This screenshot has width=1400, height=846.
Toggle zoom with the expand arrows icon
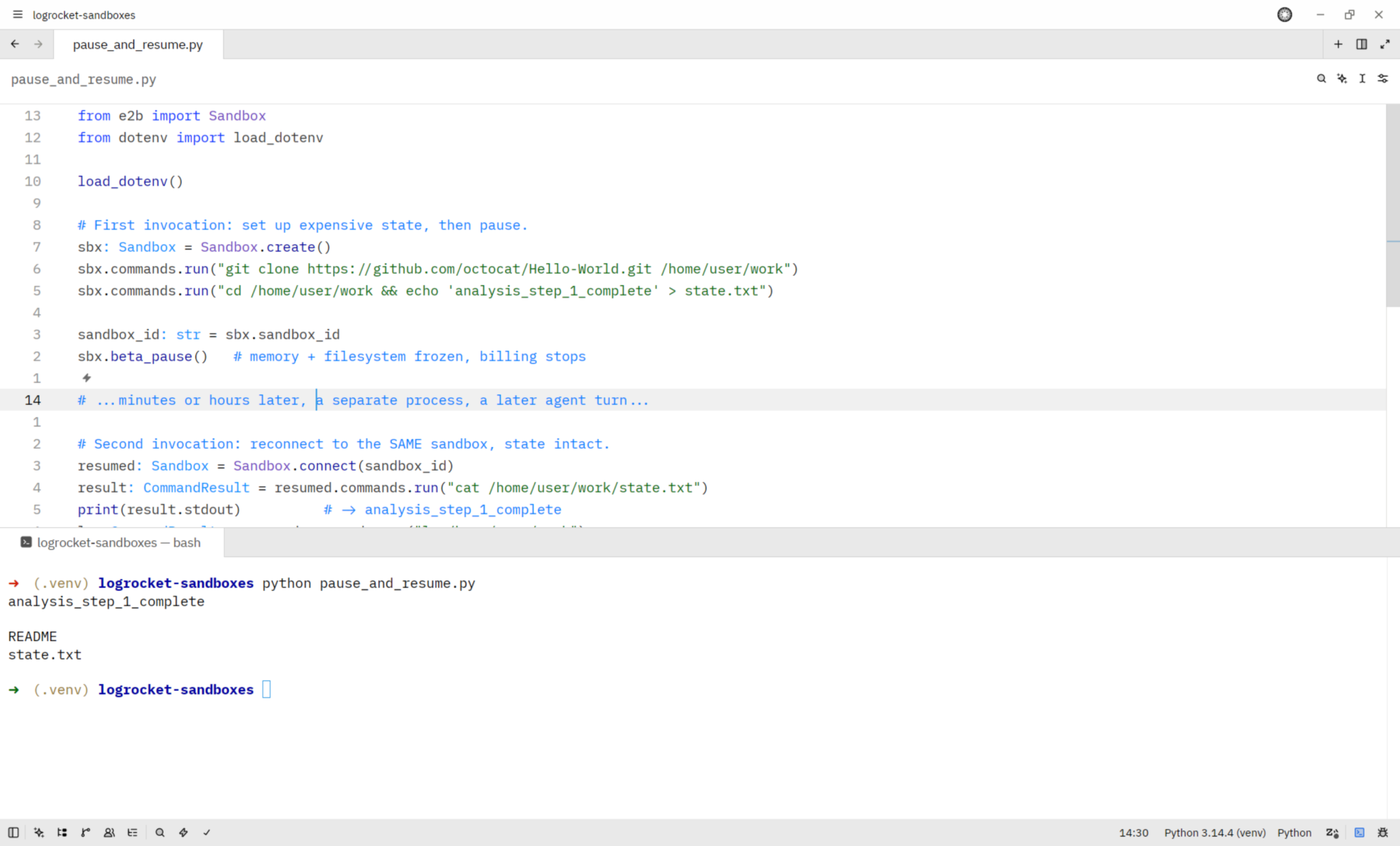coord(1384,44)
